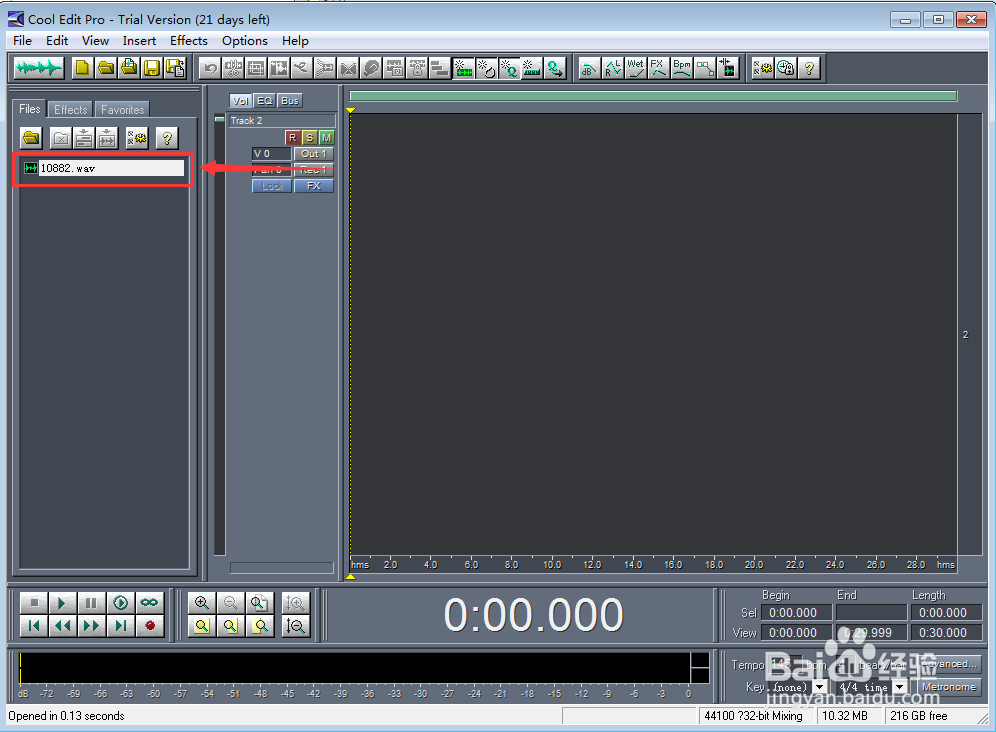Click the dB volume envelope toolbar icon
The width and height of the screenshot is (996, 732).
(x=589, y=68)
